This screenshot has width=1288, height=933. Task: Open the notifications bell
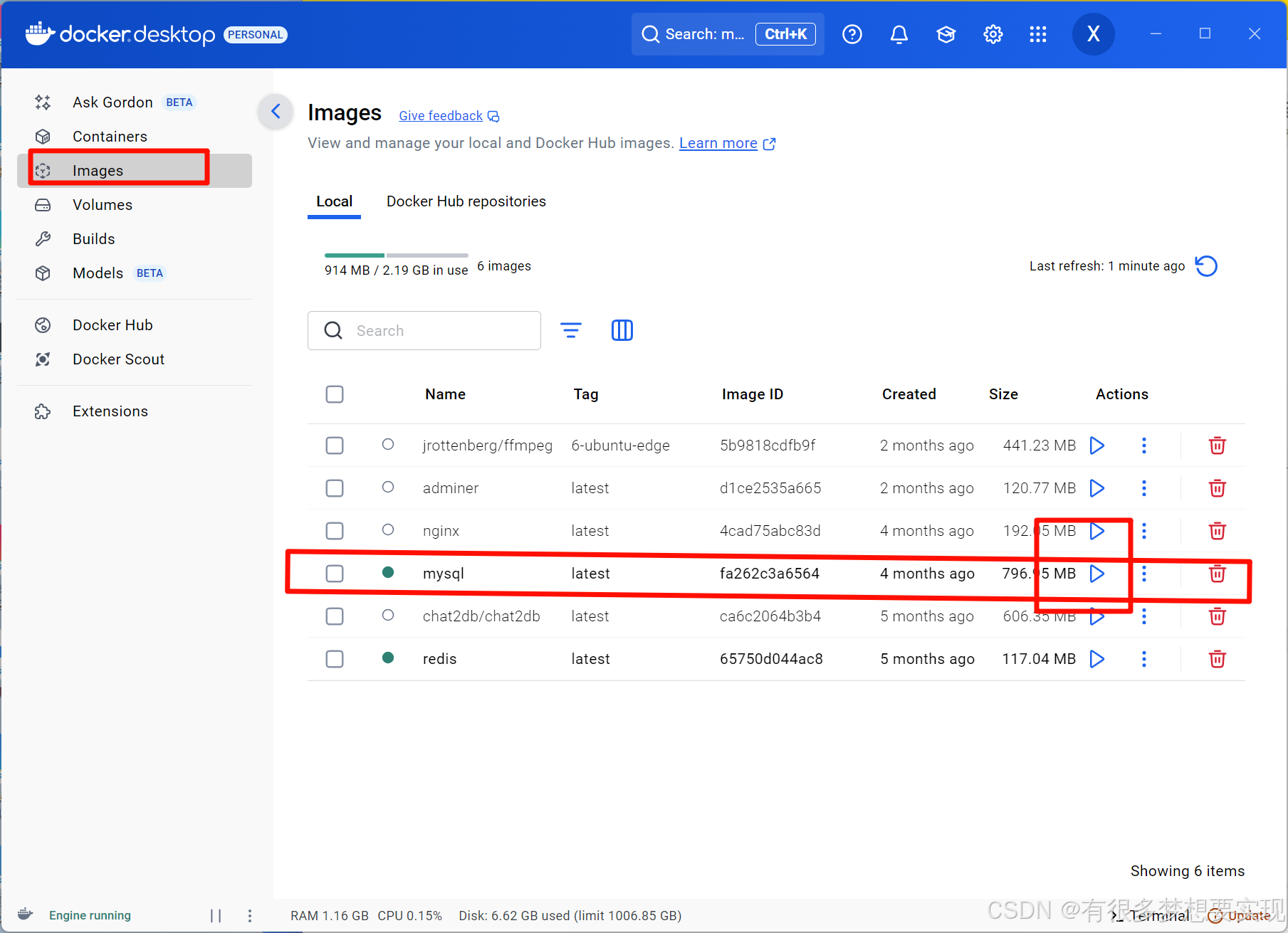pos(899,34)
